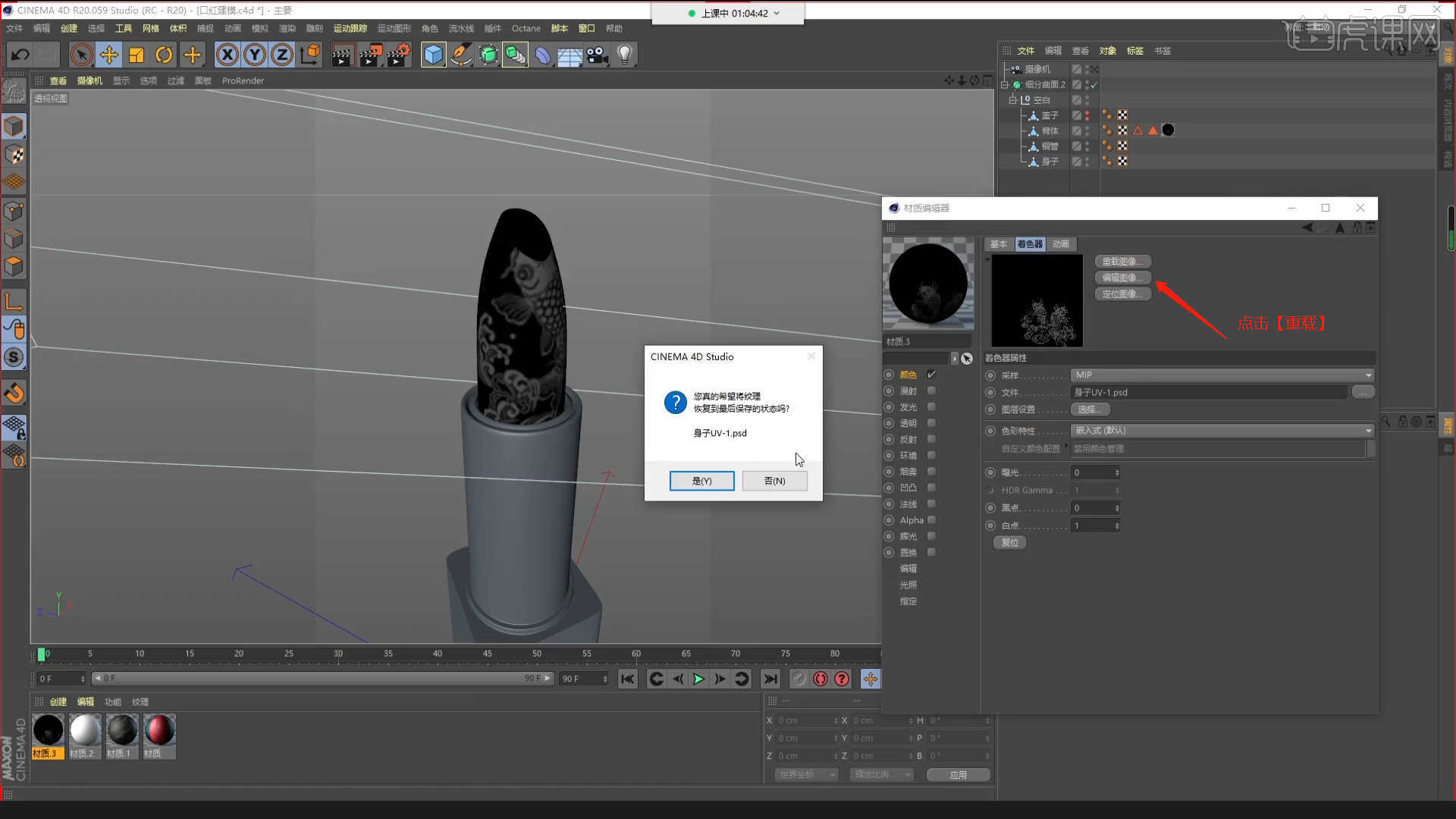Enable the luminance channel checkbox
Image resolution: width=1456 pixels, height=819 pixels.
click(931, 406)
